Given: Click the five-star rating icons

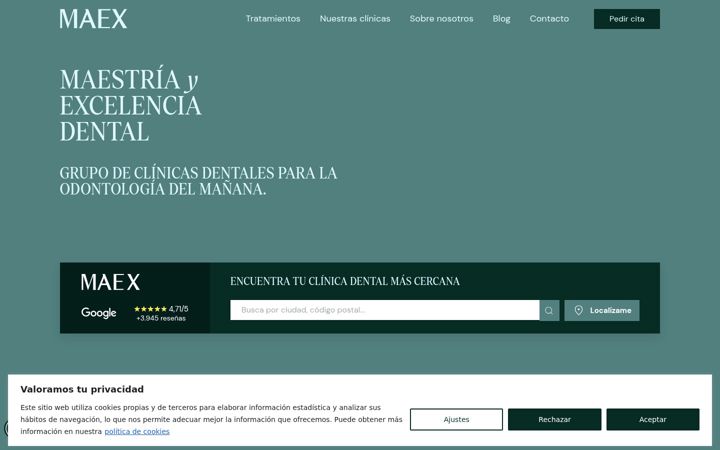Looking at the screenshot, I should tap(150, 309).
